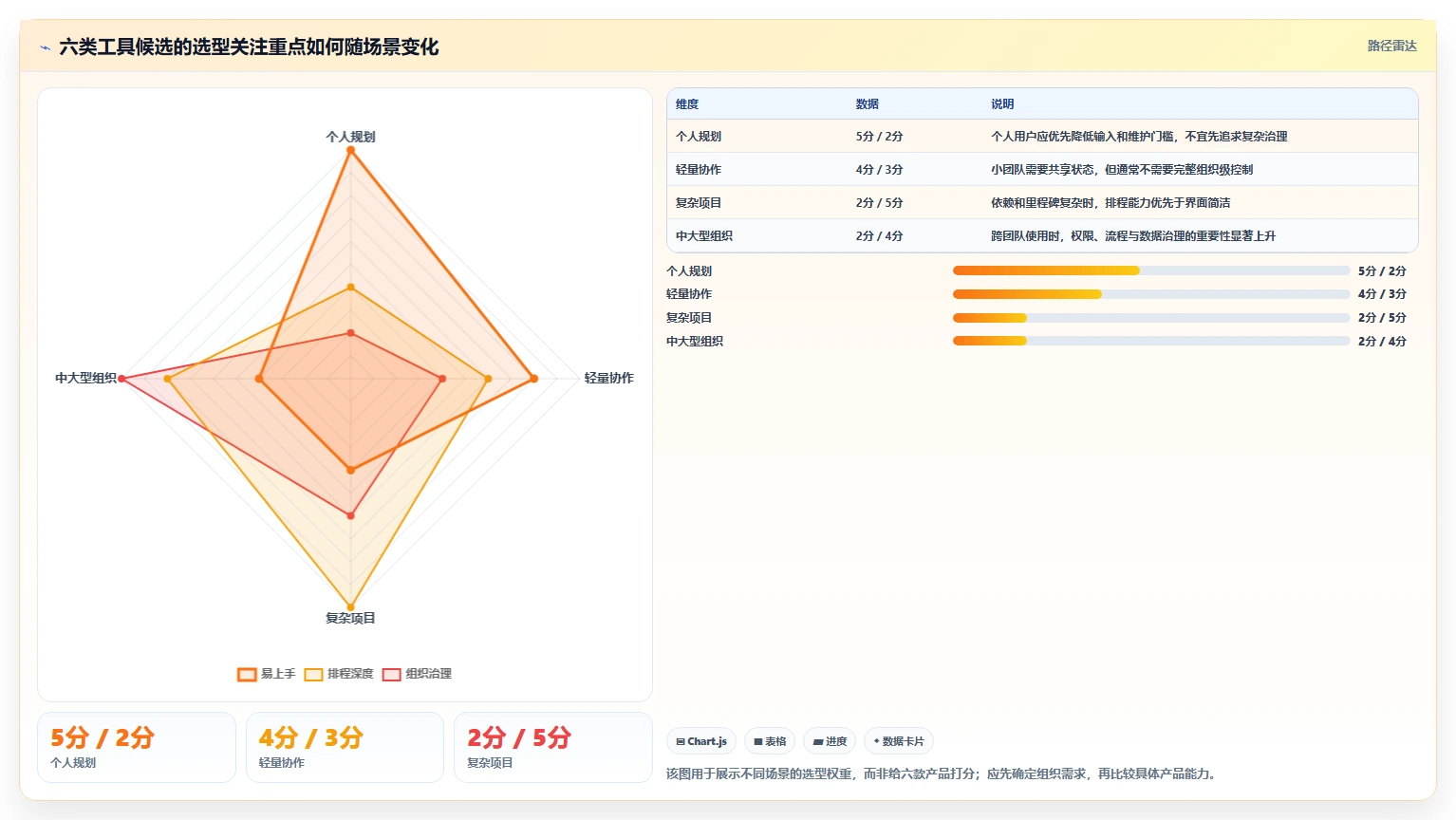Click the 5分 / 2分 个人规划 data card
Screen dimensions: 1456x820
point(137,748)
